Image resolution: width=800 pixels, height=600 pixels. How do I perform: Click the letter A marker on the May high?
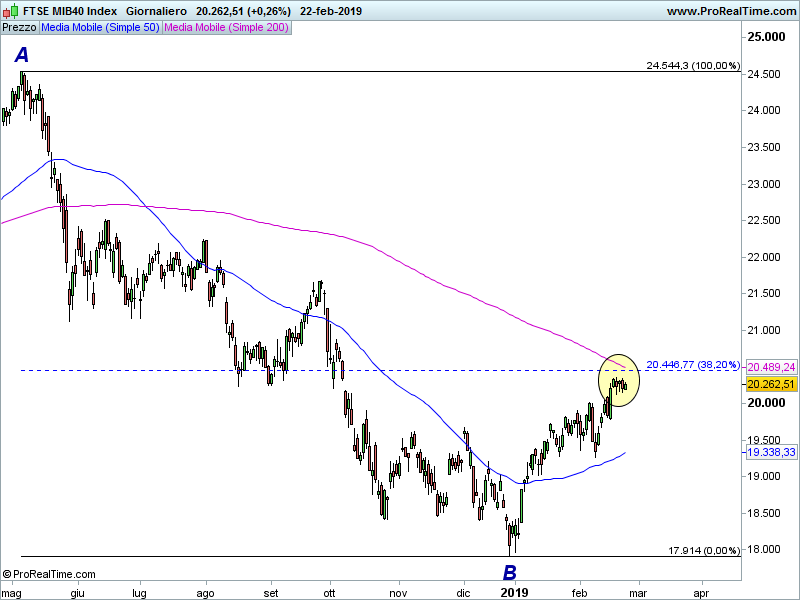21,55
